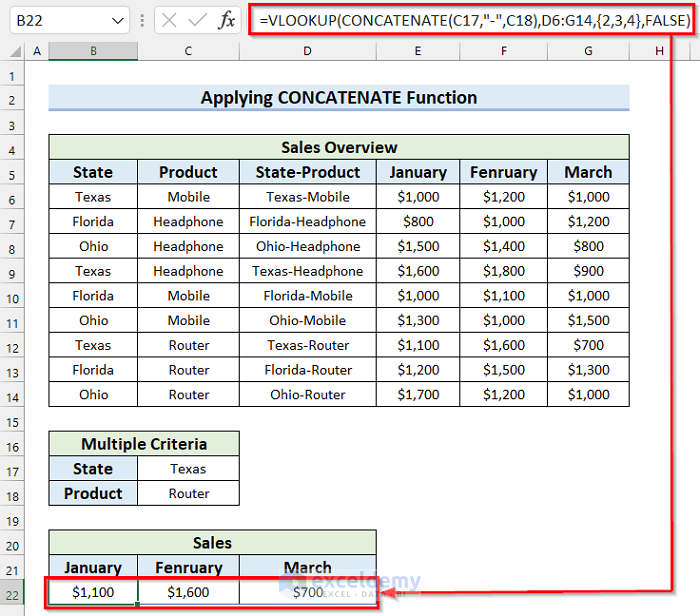Viewport: 700px width, 616px height.
Task: Click inside the formula bar VLOOKUP formula
Action: click(x=475, y=21)
